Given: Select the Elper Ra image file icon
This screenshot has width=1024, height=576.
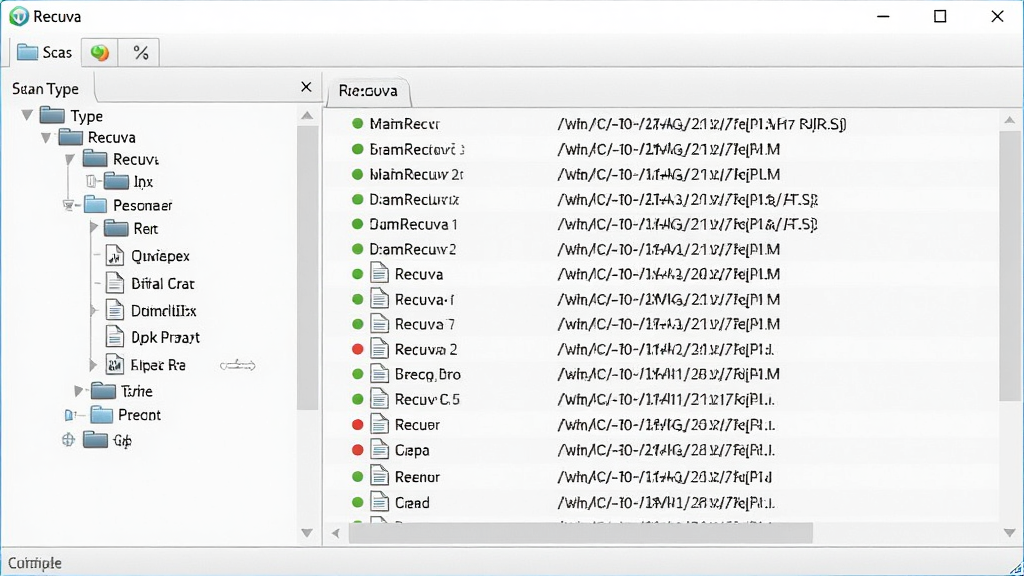Looking at the screenshot, I should coord(114,364).
